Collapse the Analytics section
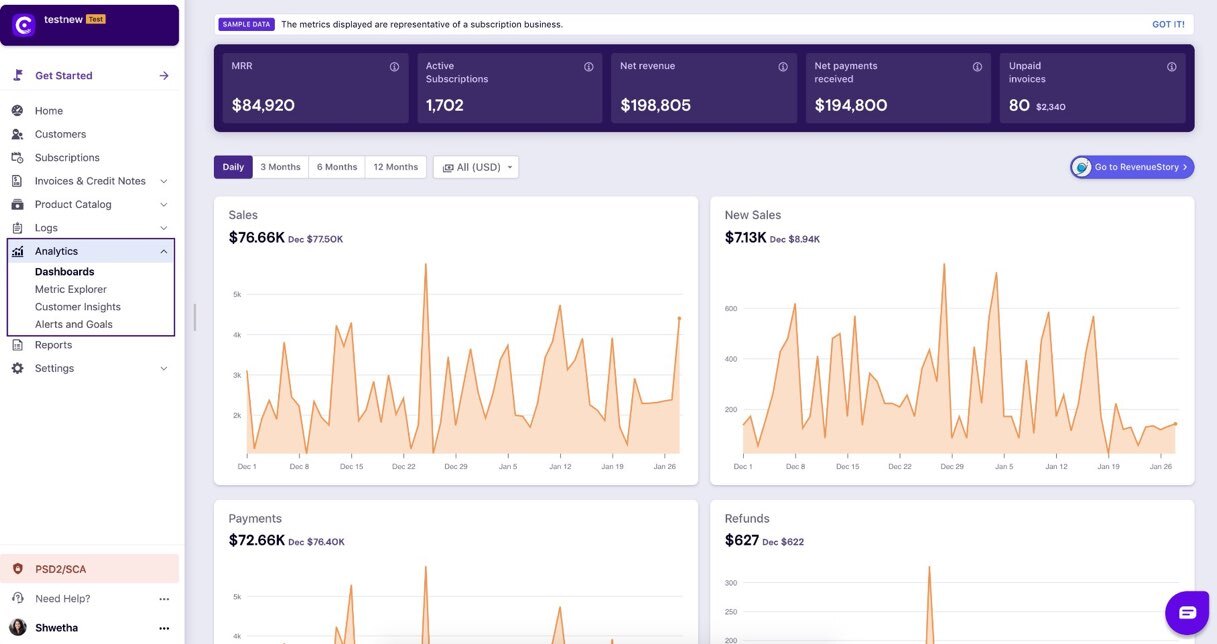The height and width of the screenshot is (644, 1217). (x=164, y=252)
